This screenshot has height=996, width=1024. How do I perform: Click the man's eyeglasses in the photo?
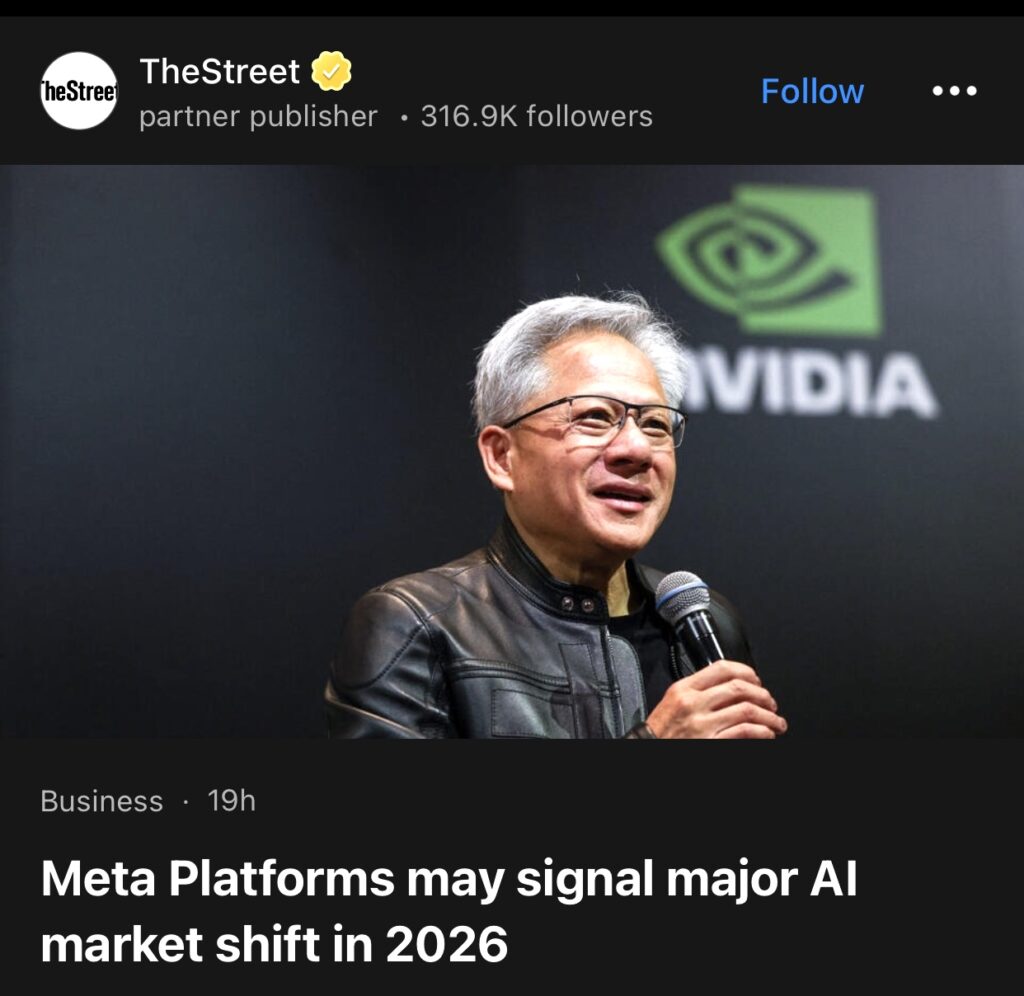[596, 423]
